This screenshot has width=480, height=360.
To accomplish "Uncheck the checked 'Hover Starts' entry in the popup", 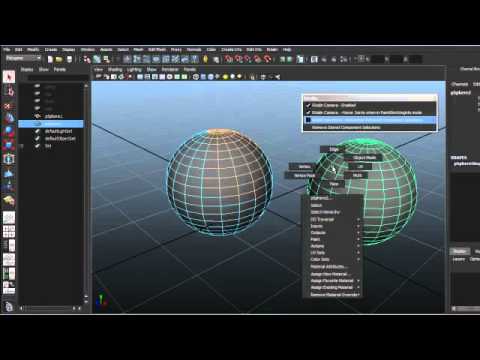I will tap(369, 113).
